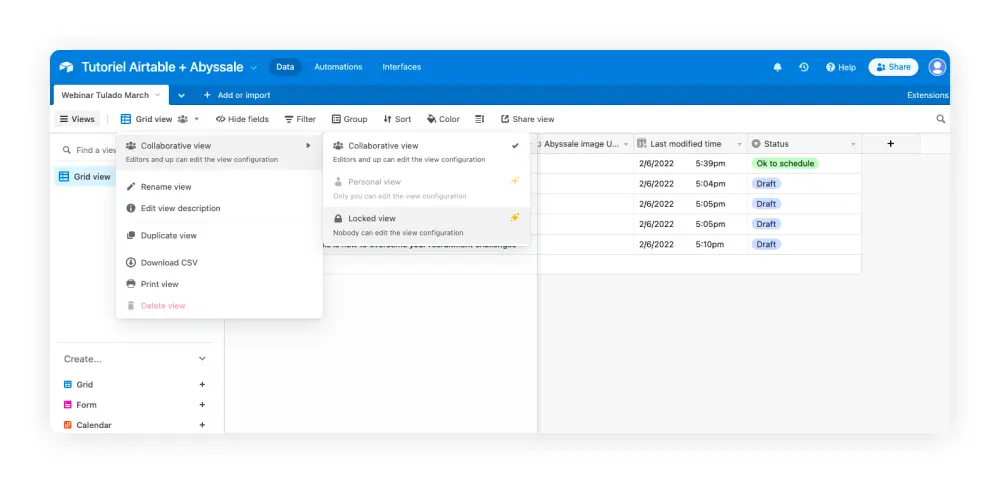Viewport: 1000px width, 482px height.
Task: Open base revision history clock icon
Action: [804, 67]
